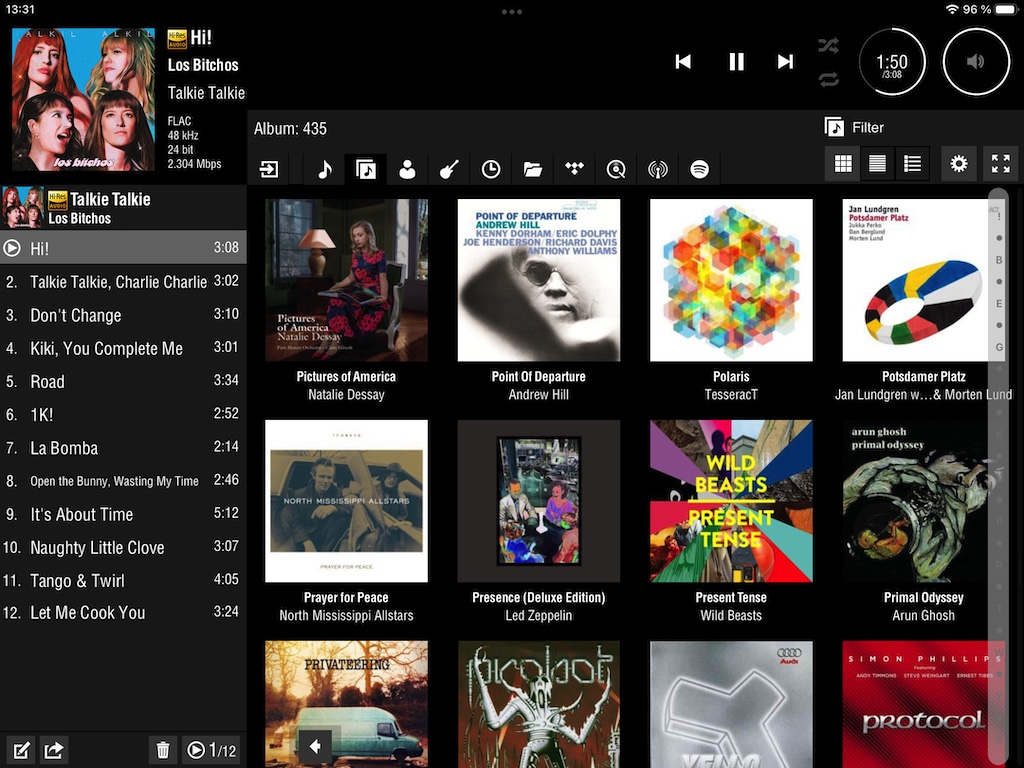The height and width of the screenshot is (768, 1024).
Task: Play track La Bomba
Action: [x=123, y=447]
